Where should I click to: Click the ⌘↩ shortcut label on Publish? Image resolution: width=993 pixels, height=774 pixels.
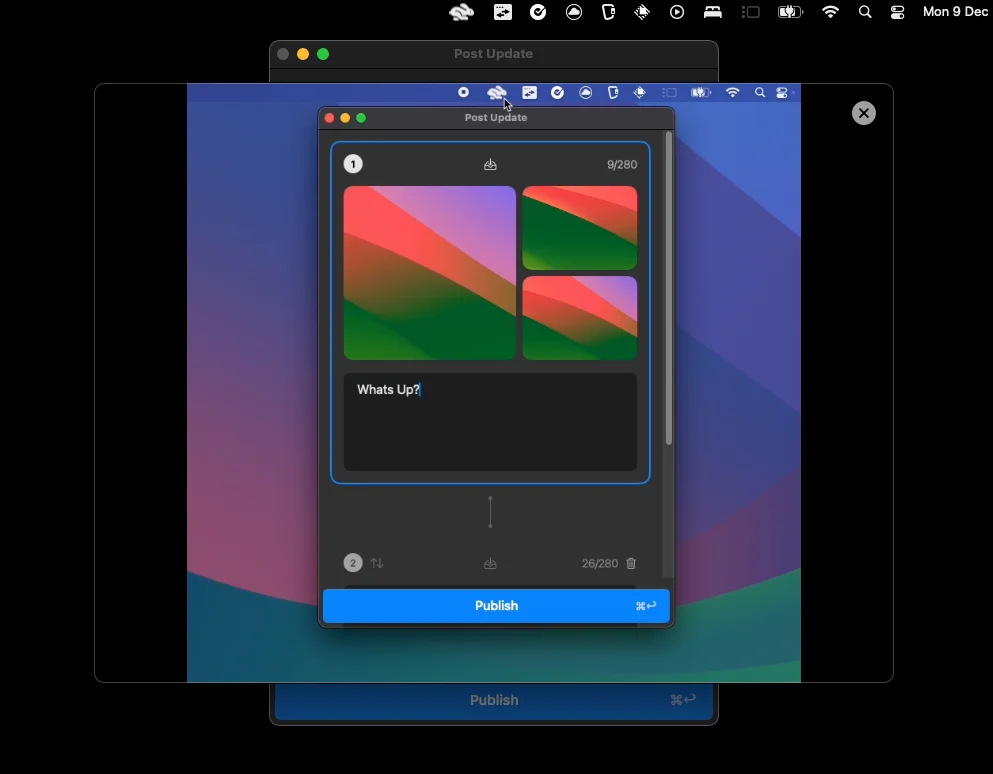[x=646, y=606]
